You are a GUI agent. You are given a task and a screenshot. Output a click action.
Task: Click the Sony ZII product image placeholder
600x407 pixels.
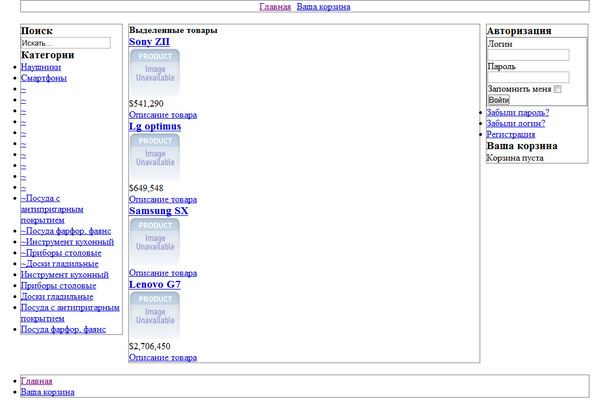(x=155, y=72)
